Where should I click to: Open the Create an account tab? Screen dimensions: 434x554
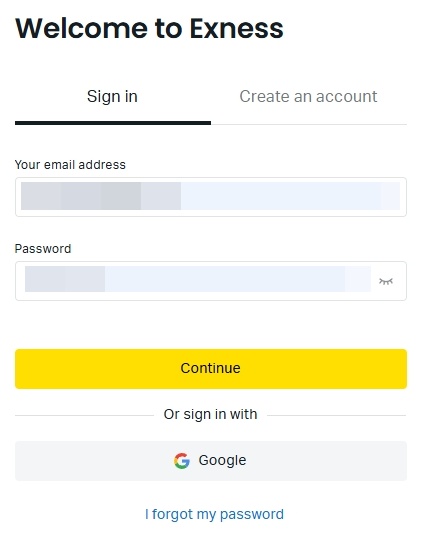[x=308, y=96]
